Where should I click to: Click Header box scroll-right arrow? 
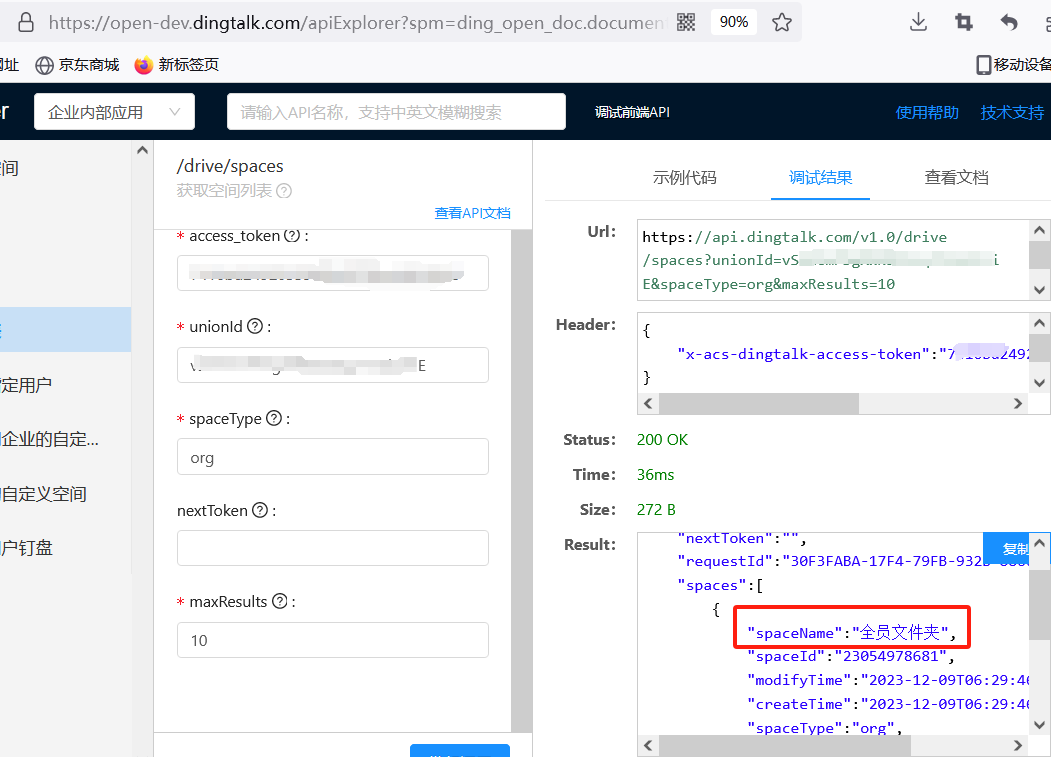coord(1018,404)
